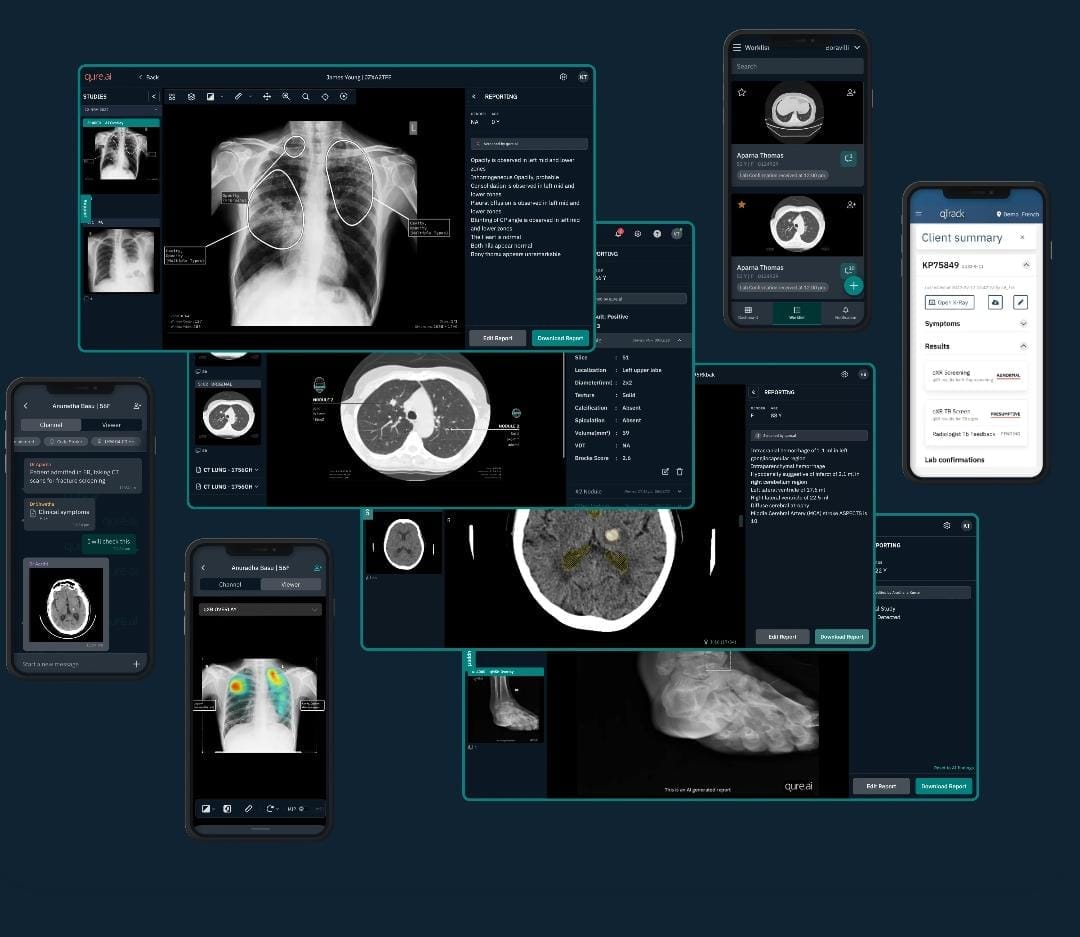Screen dimensions: 1080x937
Task: Click Download Report on chest X-ray window
Action: tap(560, 338)
